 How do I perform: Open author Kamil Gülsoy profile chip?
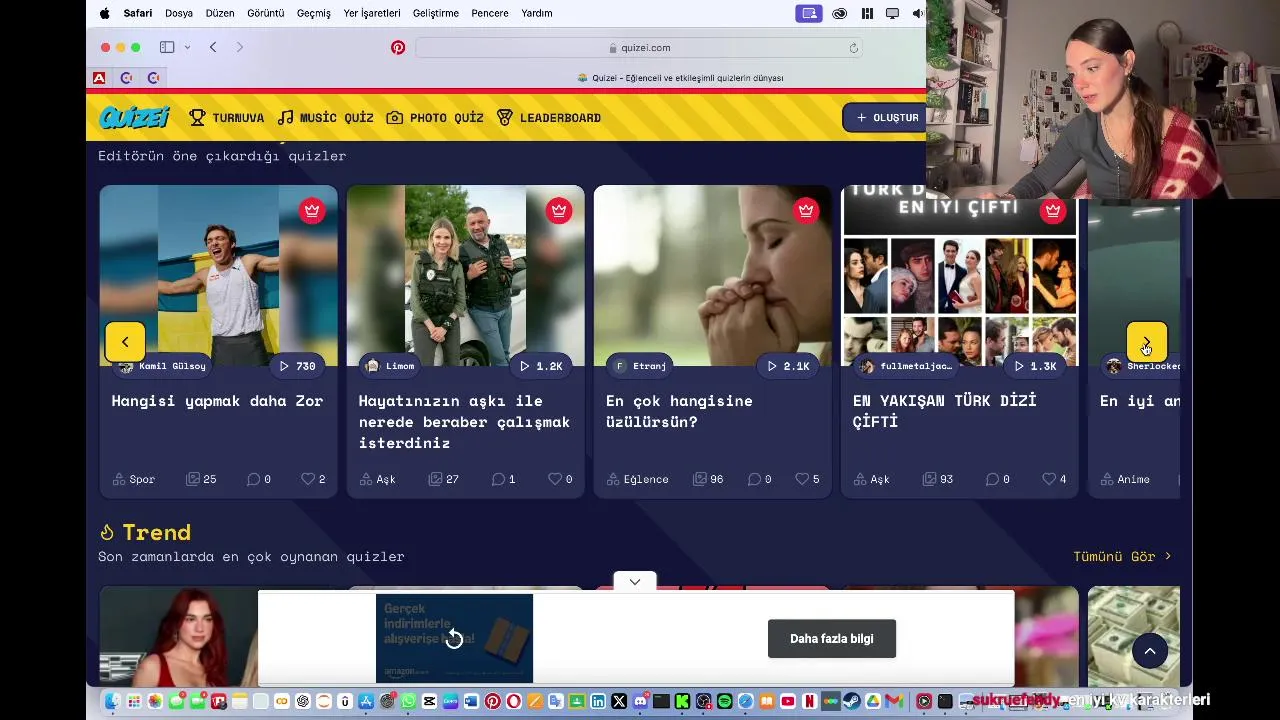pyautogui.click(x=162, y=366)
